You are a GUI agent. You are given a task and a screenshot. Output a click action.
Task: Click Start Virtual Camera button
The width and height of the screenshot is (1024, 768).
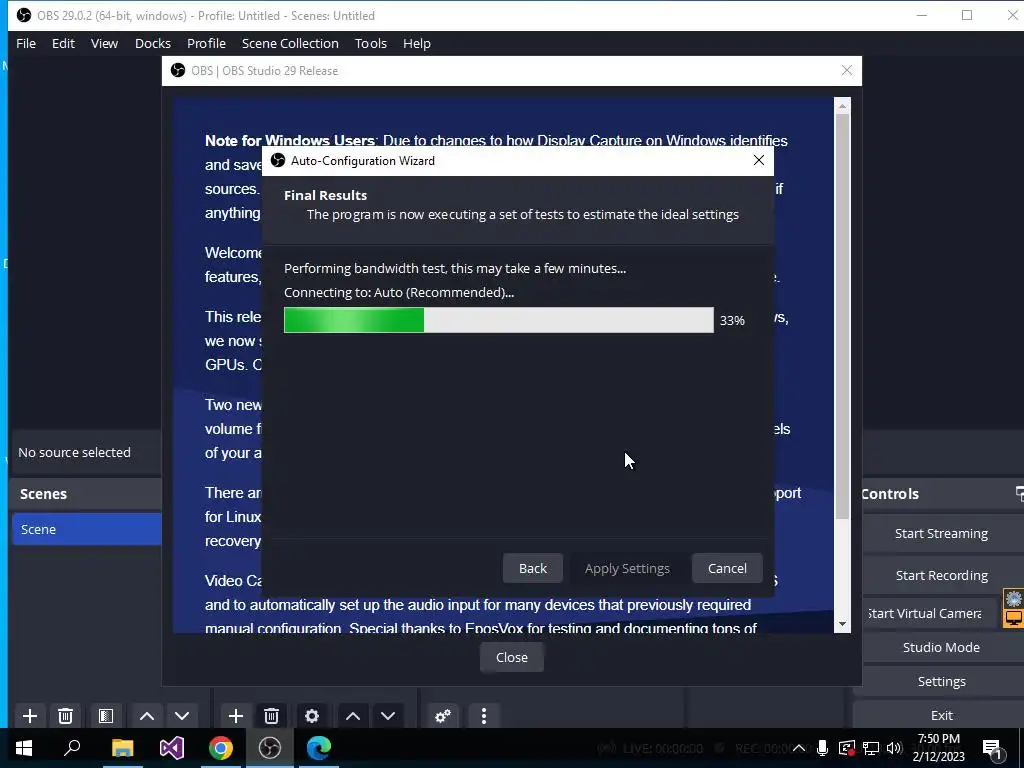click(x=928, y=613)
